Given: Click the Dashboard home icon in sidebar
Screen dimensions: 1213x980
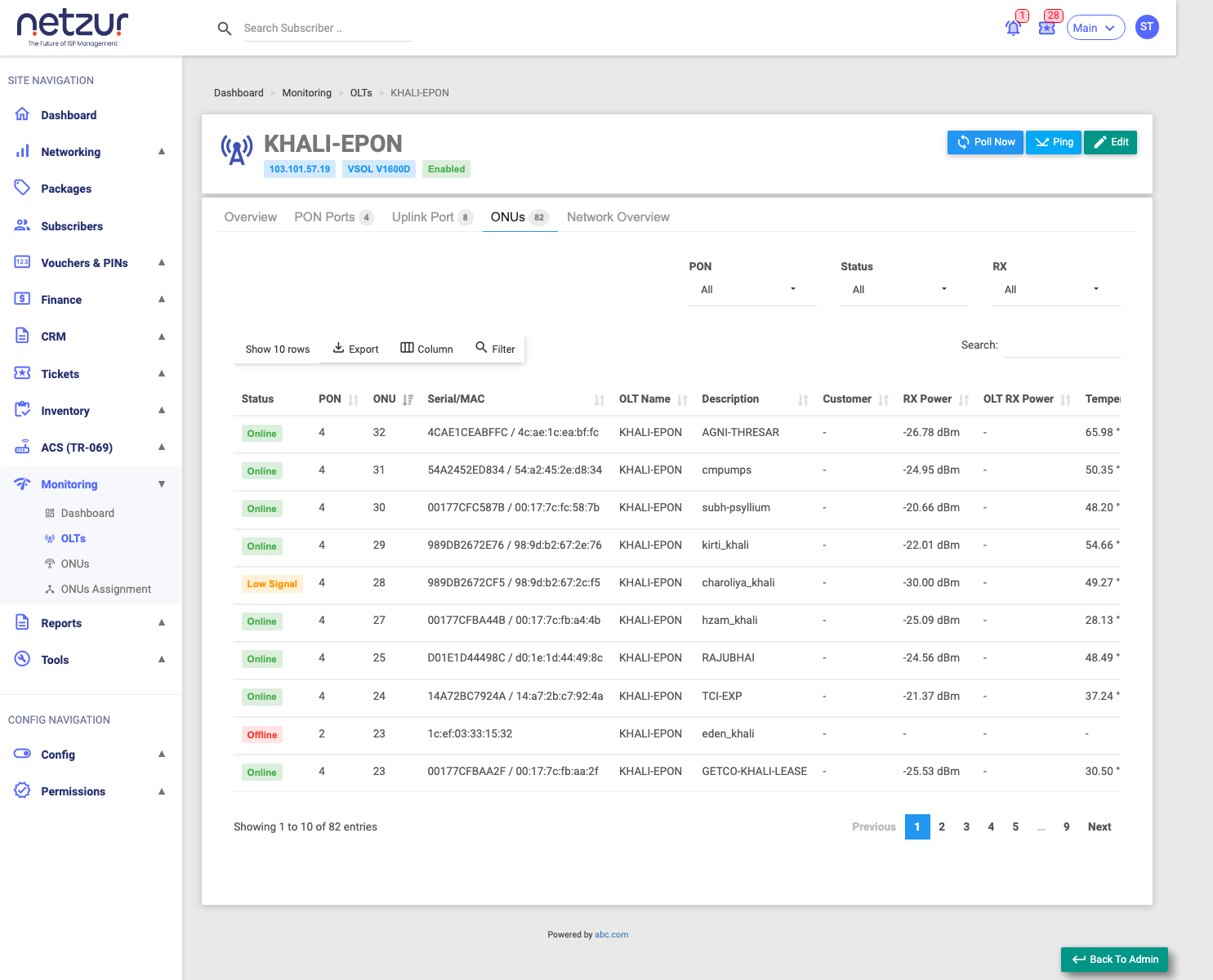Looking at the screenshot, I should click(x=23, y=114).
